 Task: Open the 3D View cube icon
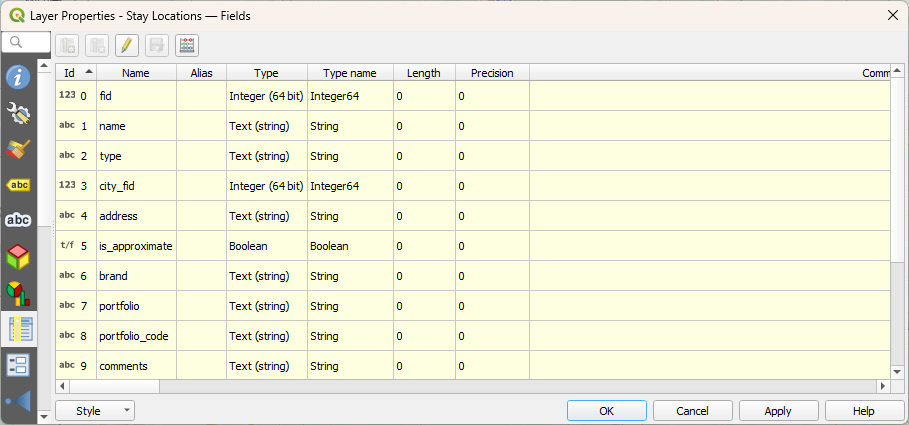click(18, 256)
